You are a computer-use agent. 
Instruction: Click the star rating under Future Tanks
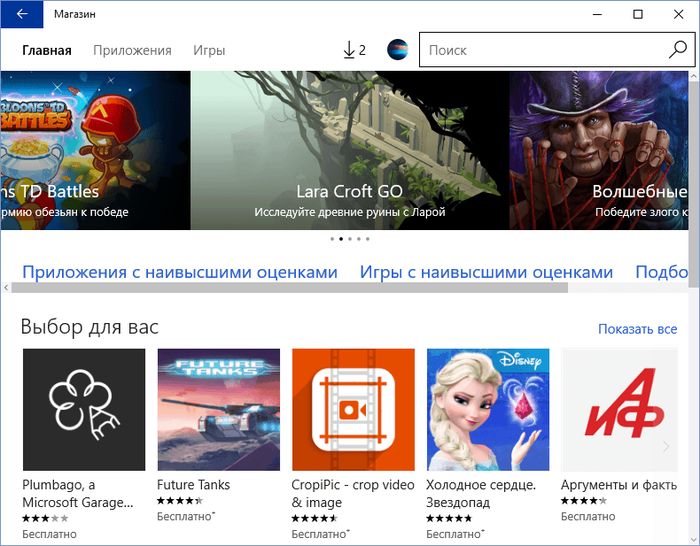[x=180, y=500]
